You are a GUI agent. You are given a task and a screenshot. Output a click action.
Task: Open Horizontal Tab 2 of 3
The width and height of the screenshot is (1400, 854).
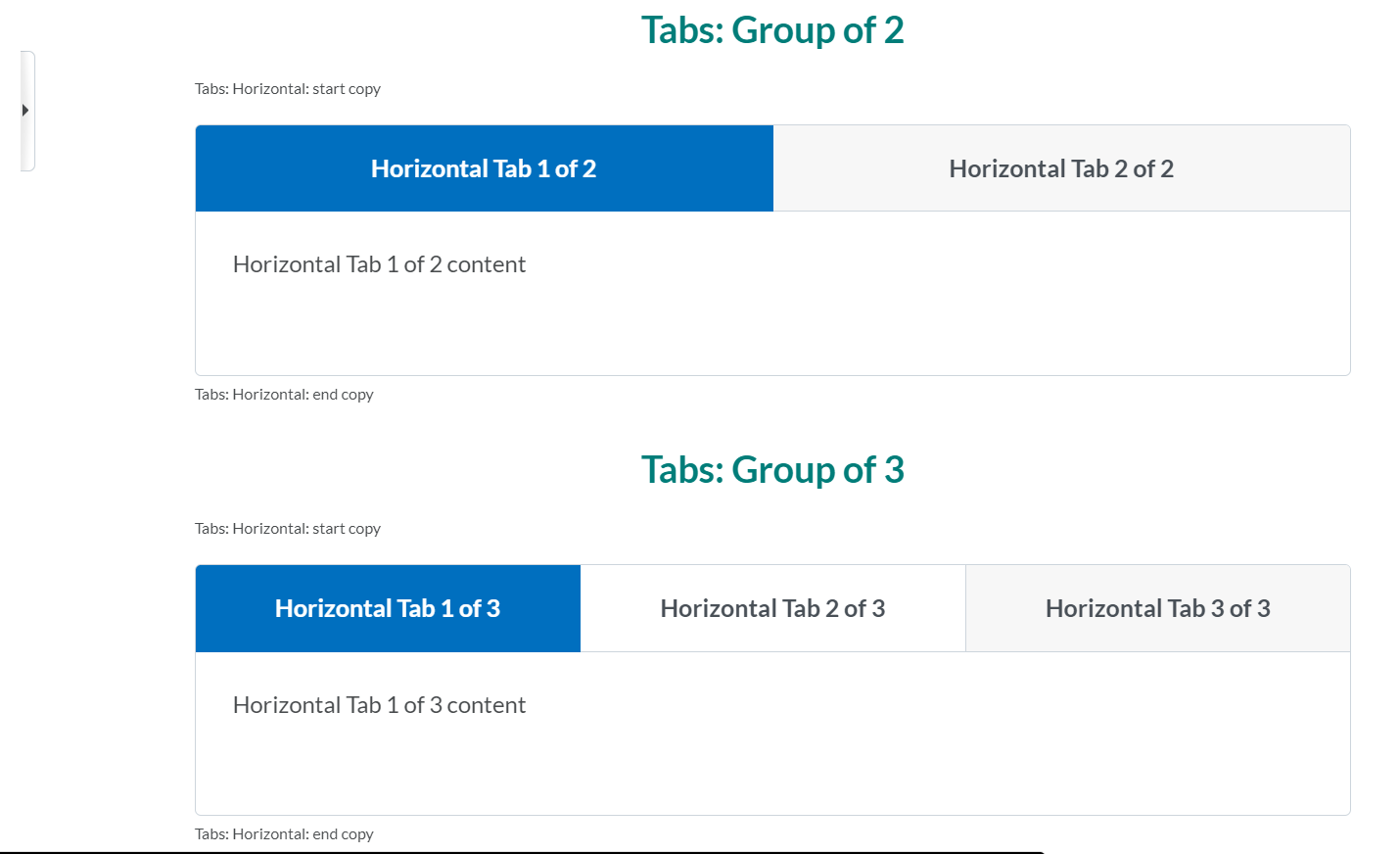tap(772, 608)
